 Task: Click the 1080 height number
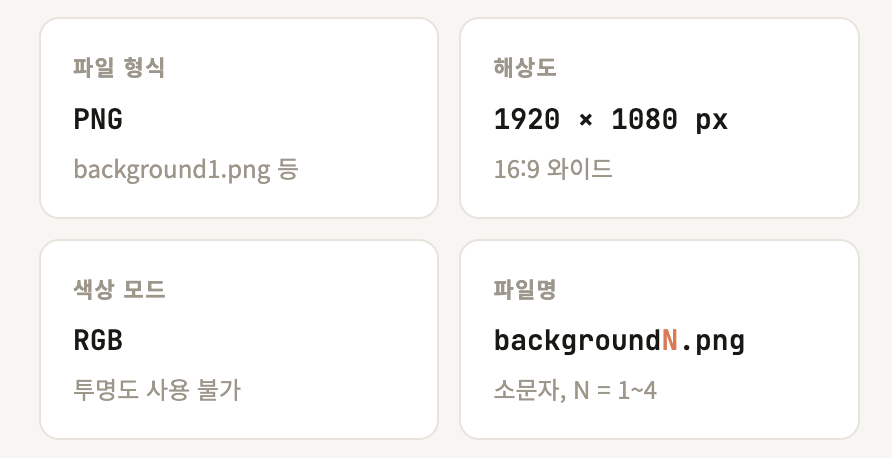click(641, 120)
